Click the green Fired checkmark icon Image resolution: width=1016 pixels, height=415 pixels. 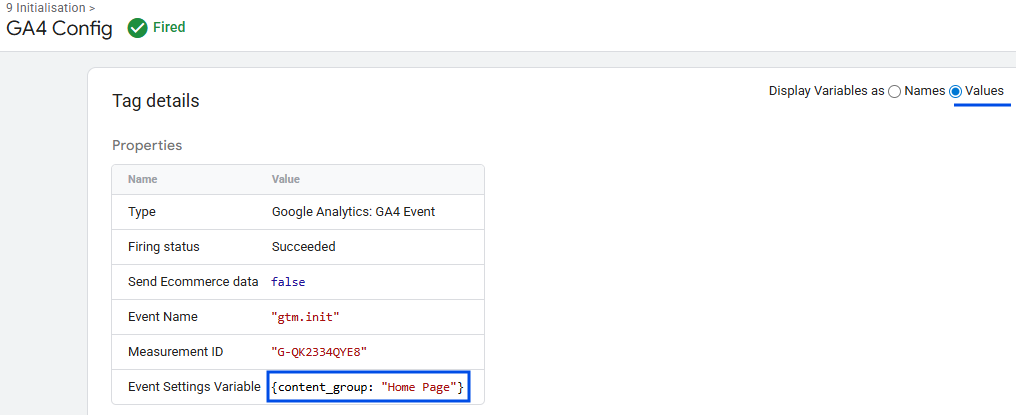click(x=138, y=28)
